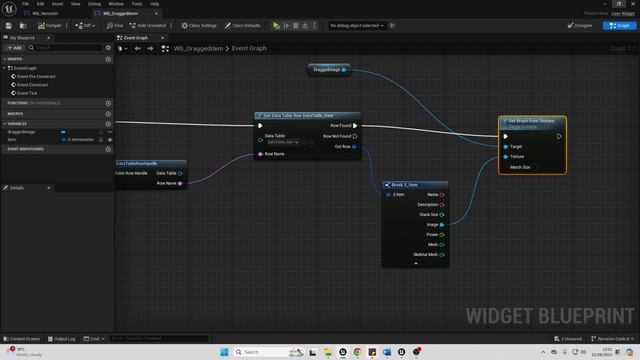Toggle visibility eye of the DraggedImage variable

tap(110, 132)
